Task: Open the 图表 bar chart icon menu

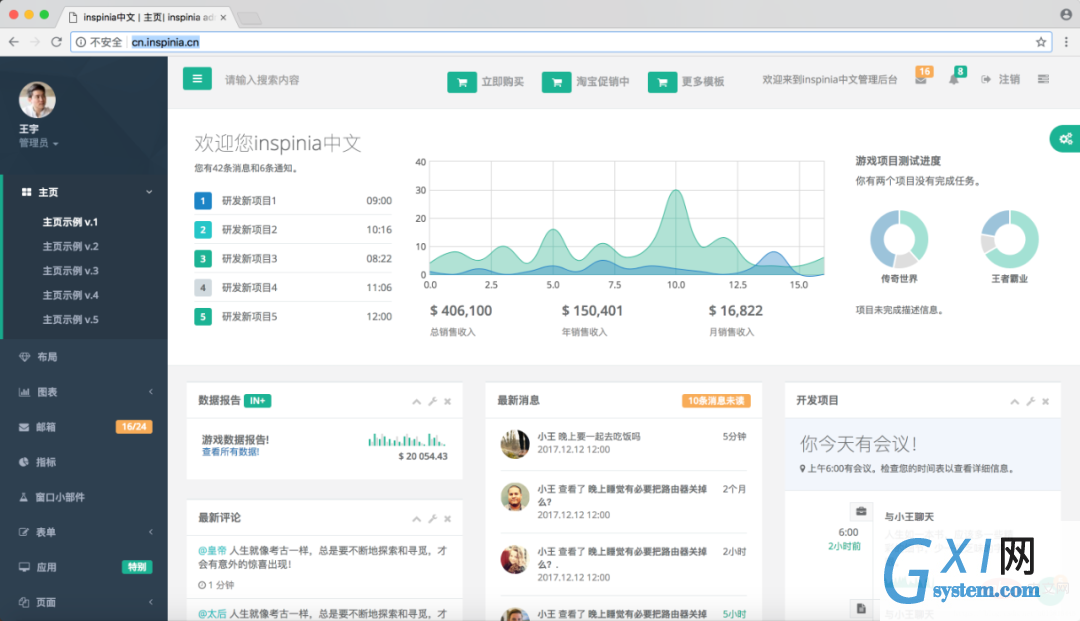Action: coord(24,392)
